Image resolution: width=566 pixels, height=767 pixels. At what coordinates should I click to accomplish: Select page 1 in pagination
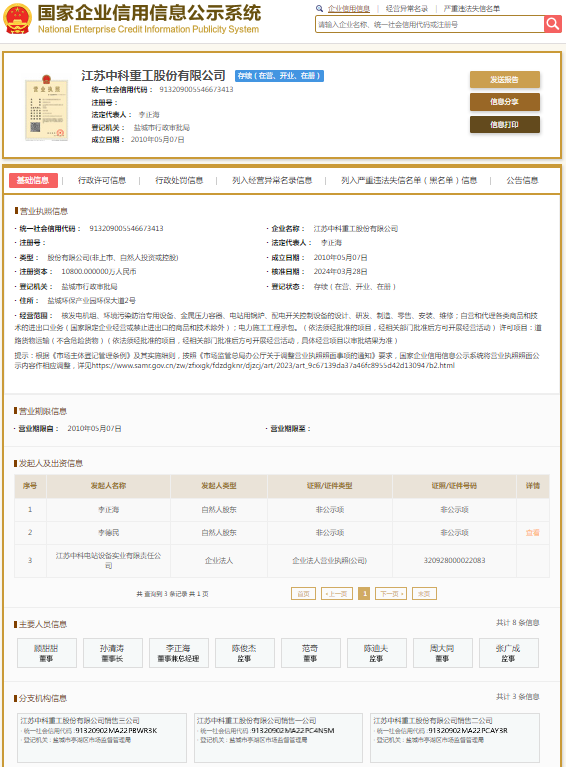click(364, 594)
